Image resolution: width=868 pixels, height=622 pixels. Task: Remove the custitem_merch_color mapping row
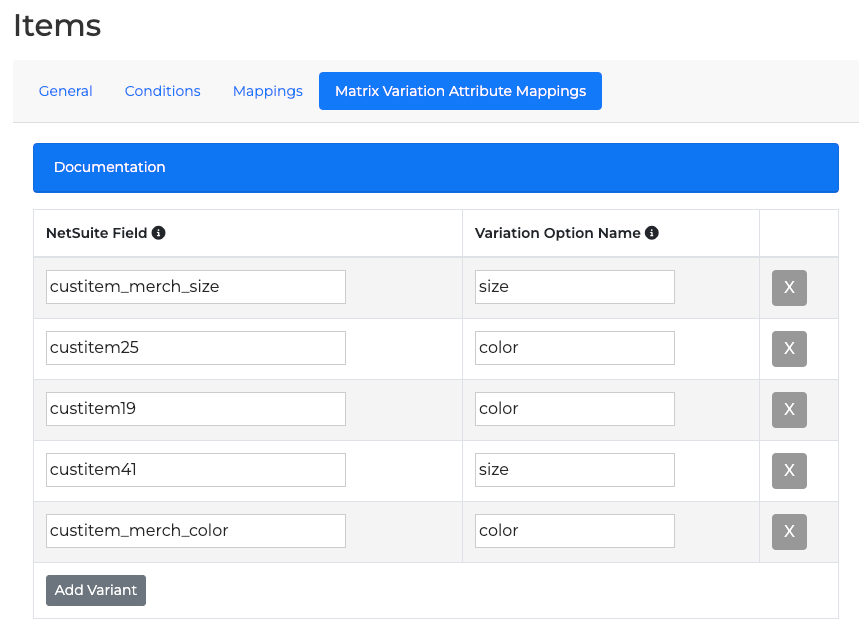[789, 532]
